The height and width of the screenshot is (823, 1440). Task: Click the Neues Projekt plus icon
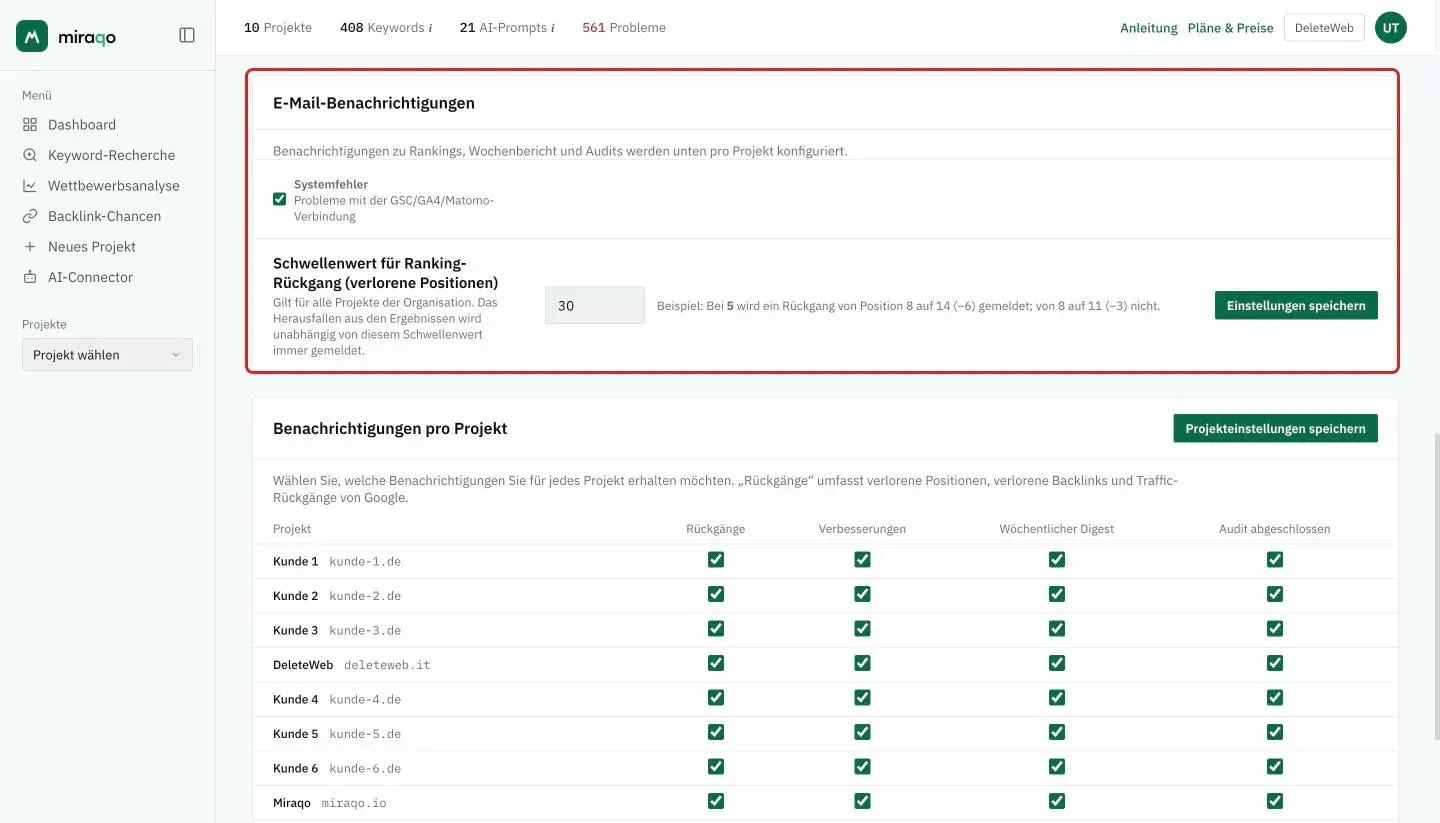30,247
